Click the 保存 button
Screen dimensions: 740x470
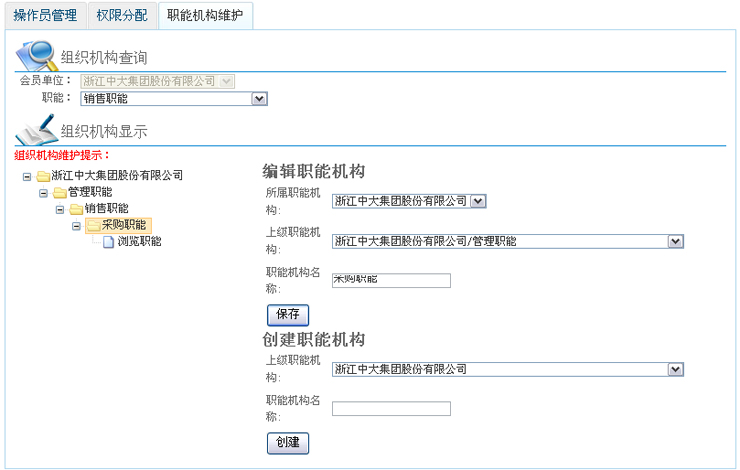pyautogui.click(x=288, y=315)
